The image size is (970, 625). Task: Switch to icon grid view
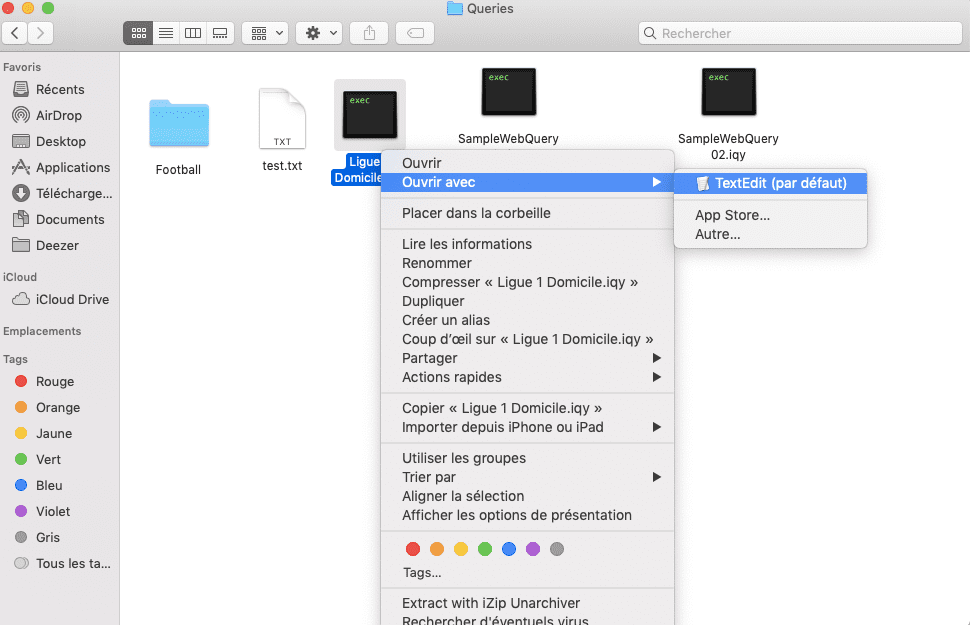tap(138, 33)
